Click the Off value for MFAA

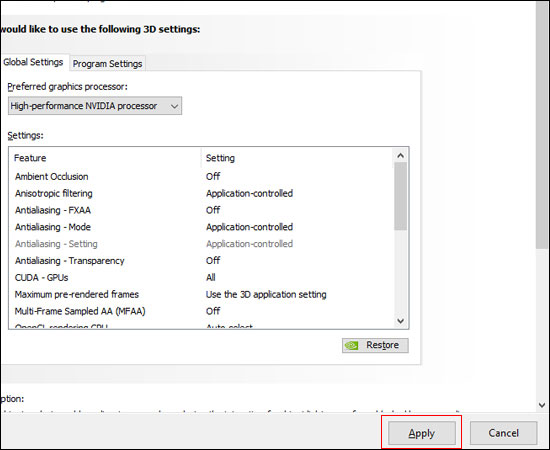pos(213,311)
